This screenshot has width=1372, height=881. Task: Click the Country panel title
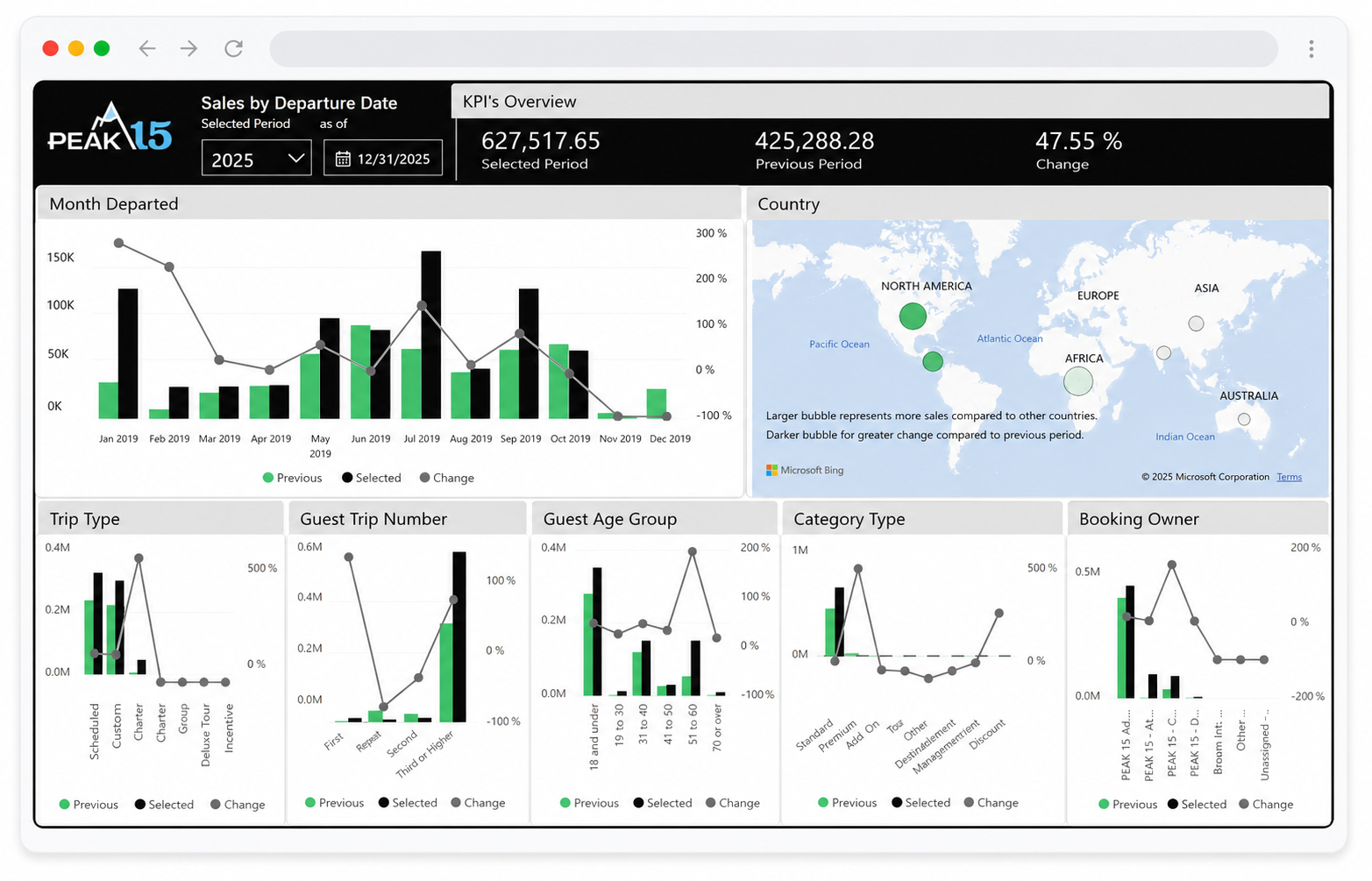click(788, 204)
